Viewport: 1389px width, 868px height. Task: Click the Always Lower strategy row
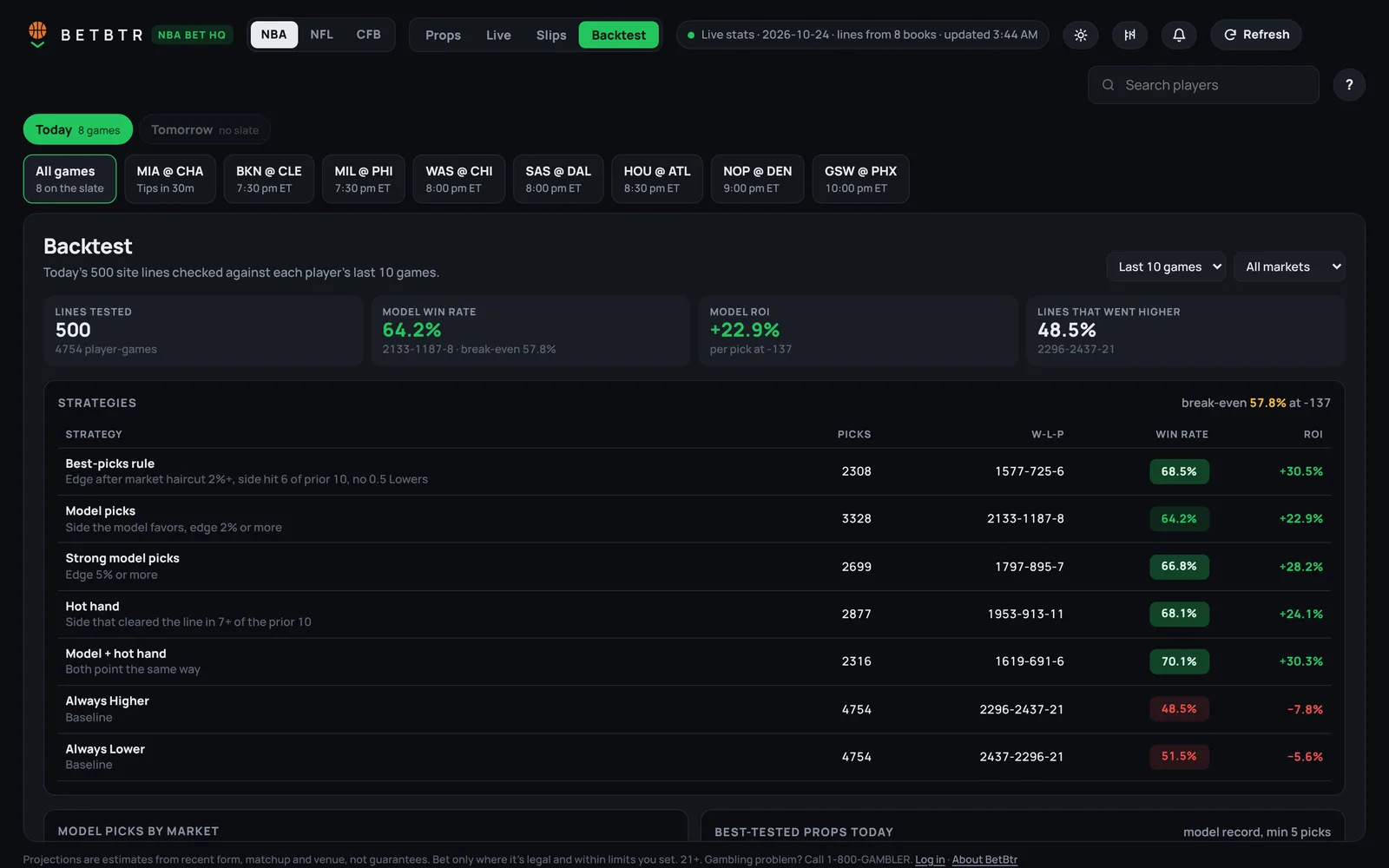point(694,756)
